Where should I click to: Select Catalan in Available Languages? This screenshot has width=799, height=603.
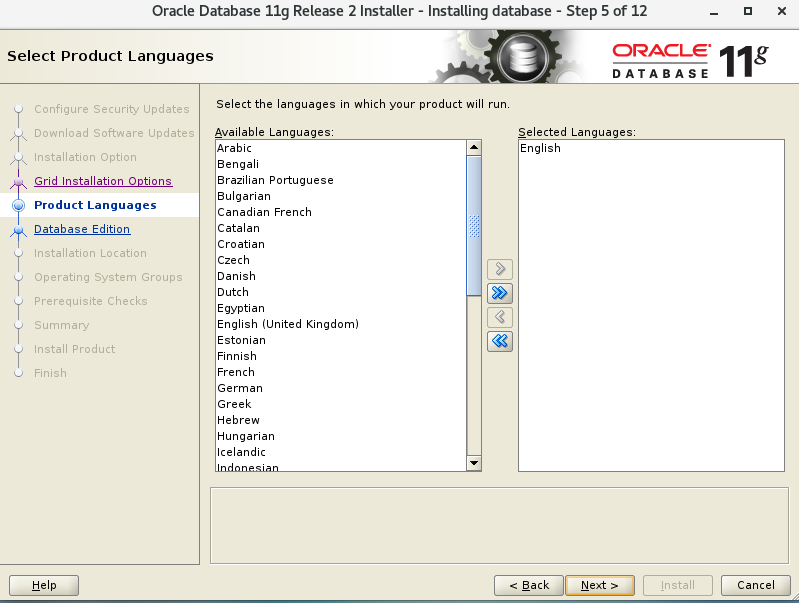point(341,228)
